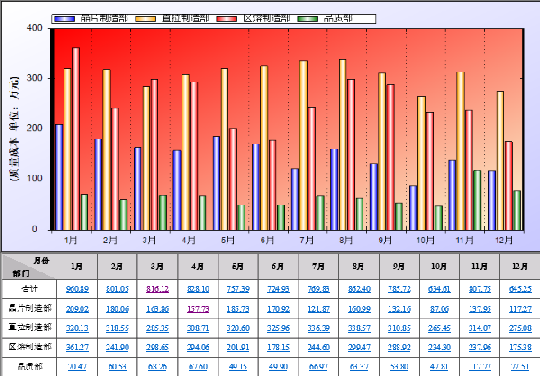Select 直拉制造部 link 325.96 for 6月
540x376 pixels.
click(278, 328)
